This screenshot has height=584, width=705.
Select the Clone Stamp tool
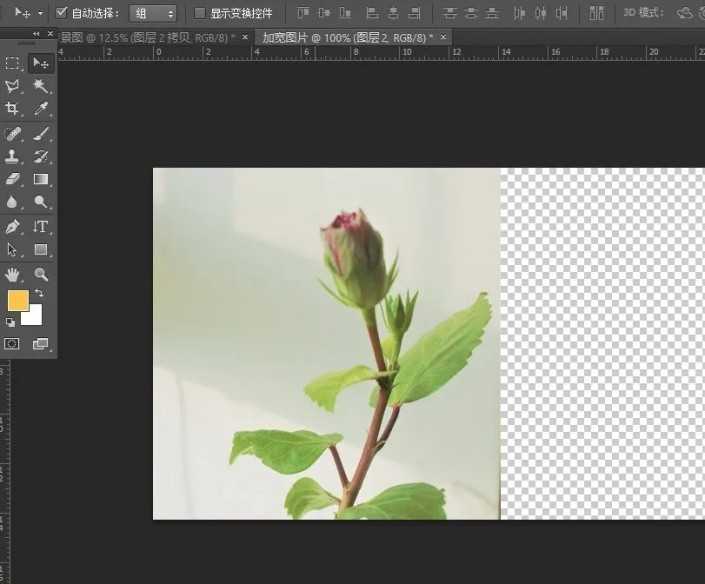pos(13,157)
